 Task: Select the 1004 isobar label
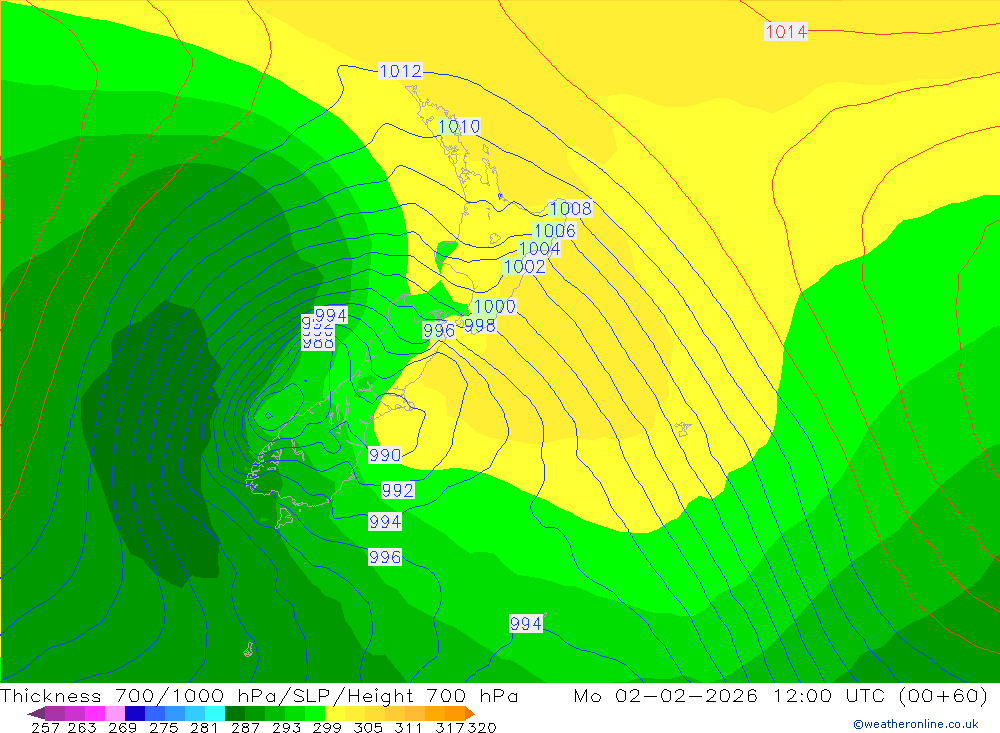tap(540, 248)
